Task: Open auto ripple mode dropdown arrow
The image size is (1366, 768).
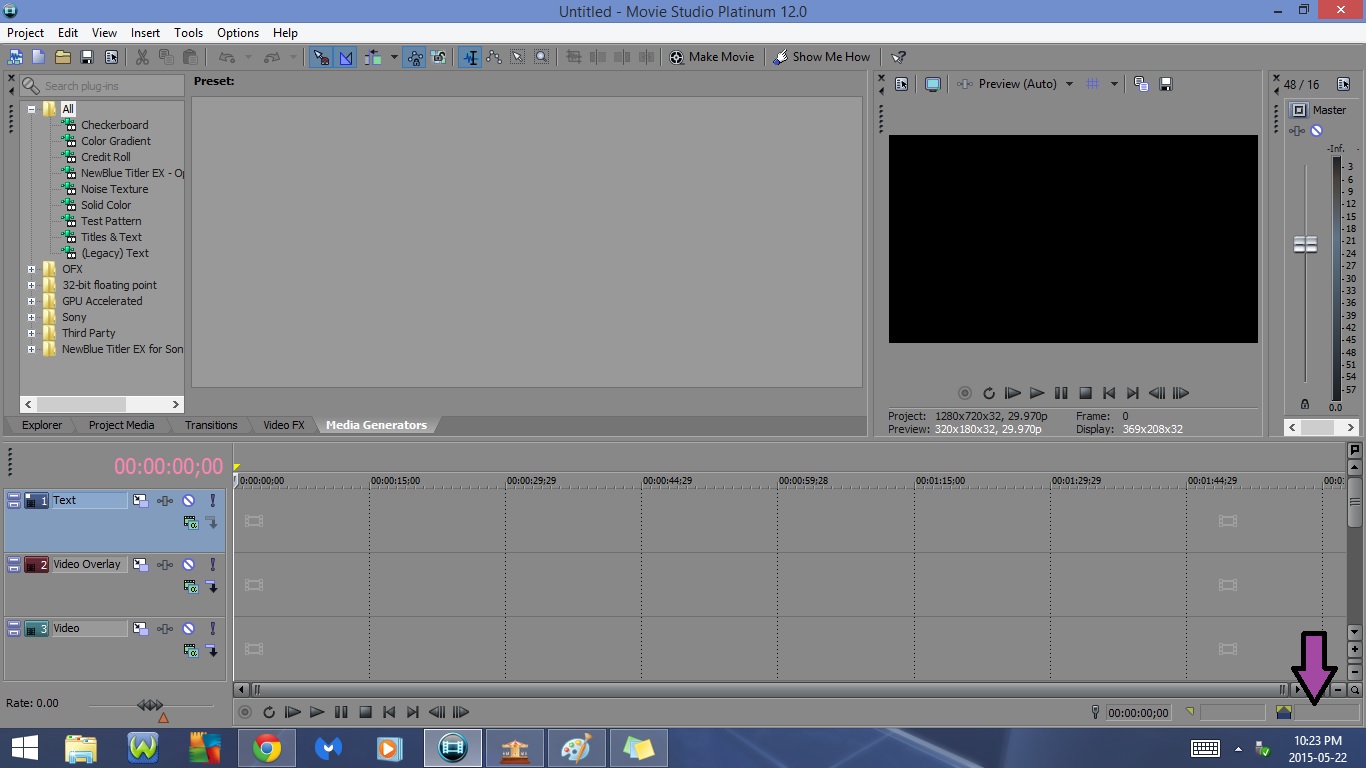Action: 394,57
